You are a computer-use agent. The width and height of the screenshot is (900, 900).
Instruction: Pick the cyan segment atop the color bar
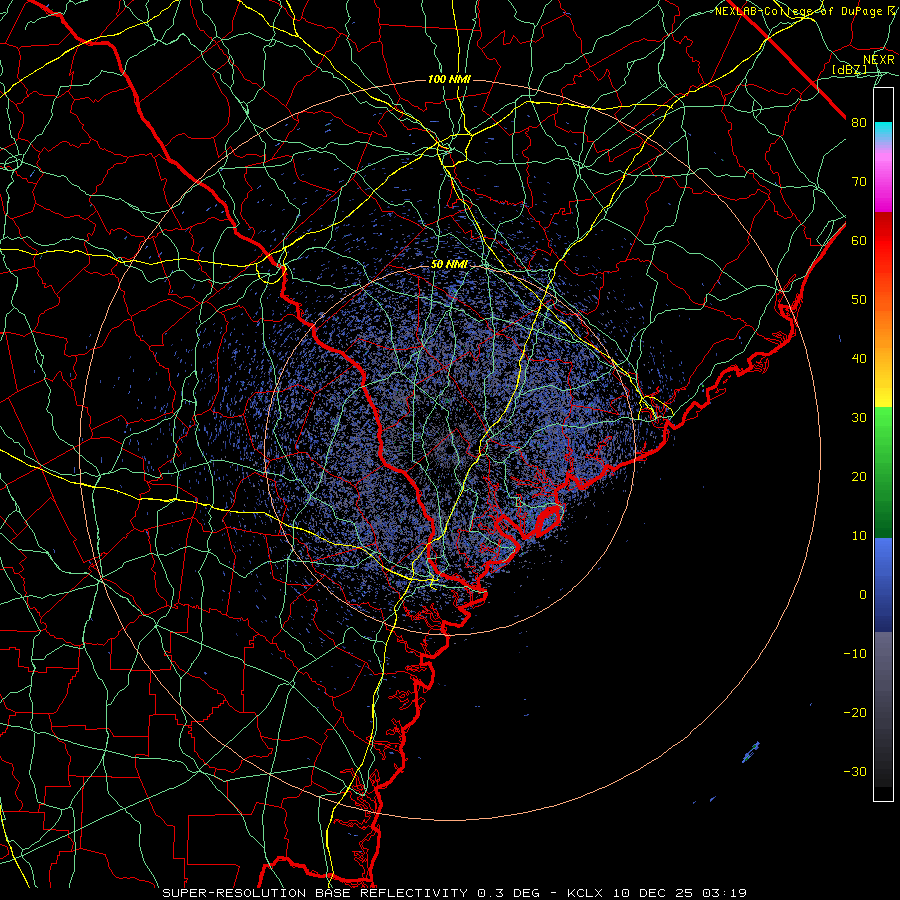pos(883,131)
